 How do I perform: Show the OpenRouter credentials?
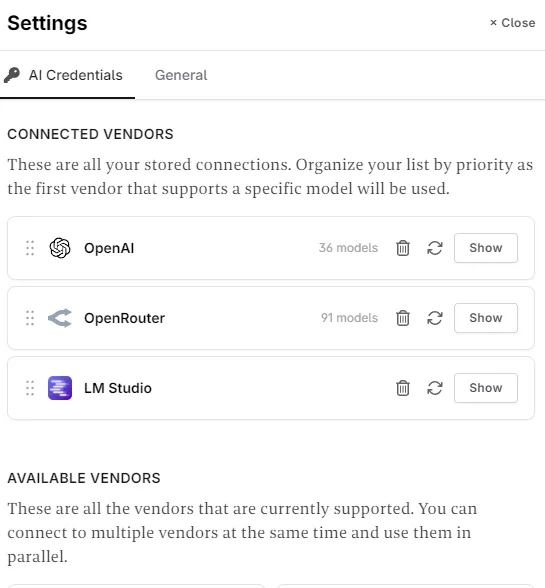tap(486, 318)
